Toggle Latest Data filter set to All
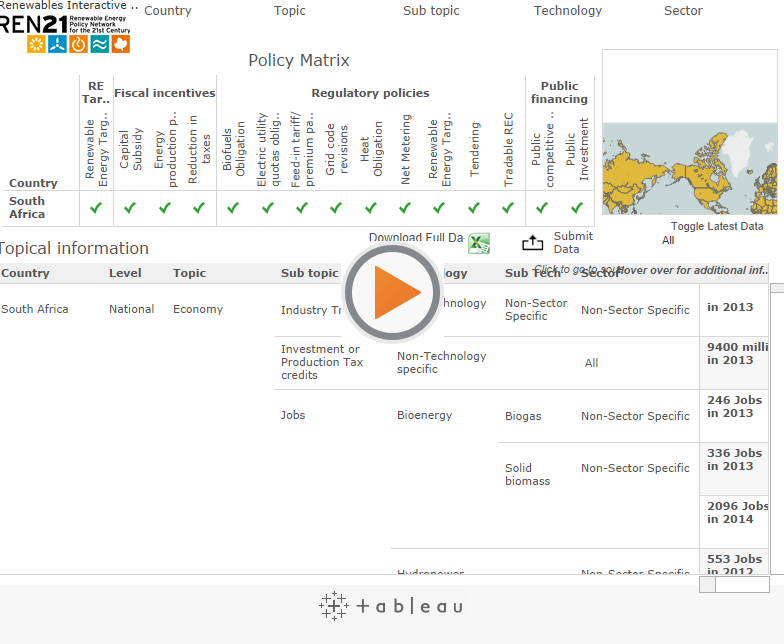Screen dimensions: 784x644 click(x=668, y=240)
